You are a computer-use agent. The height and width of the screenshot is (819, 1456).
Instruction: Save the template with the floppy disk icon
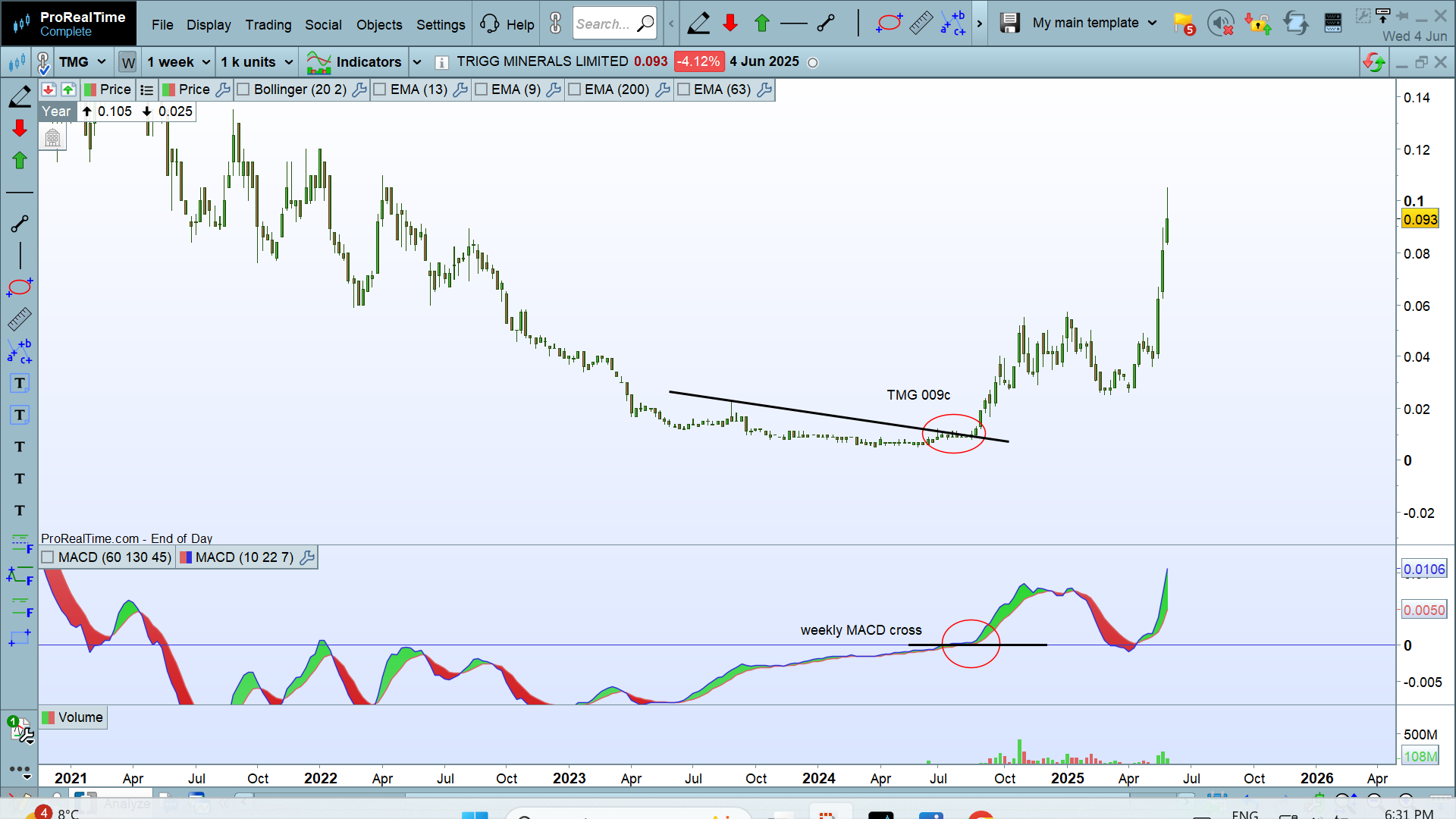click(x=1009, y=24)
